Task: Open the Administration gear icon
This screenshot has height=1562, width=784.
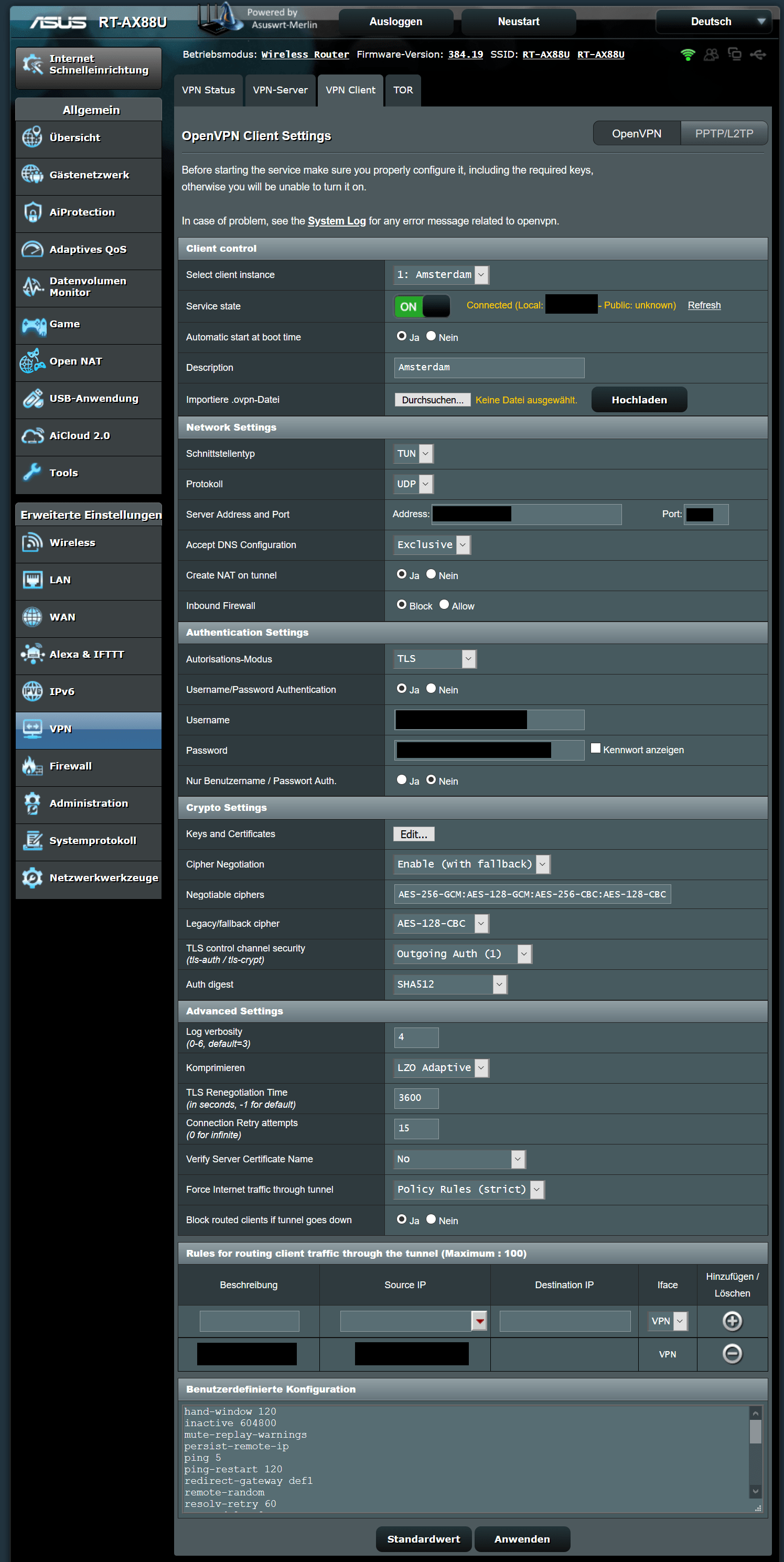Action: click(32, 803)
